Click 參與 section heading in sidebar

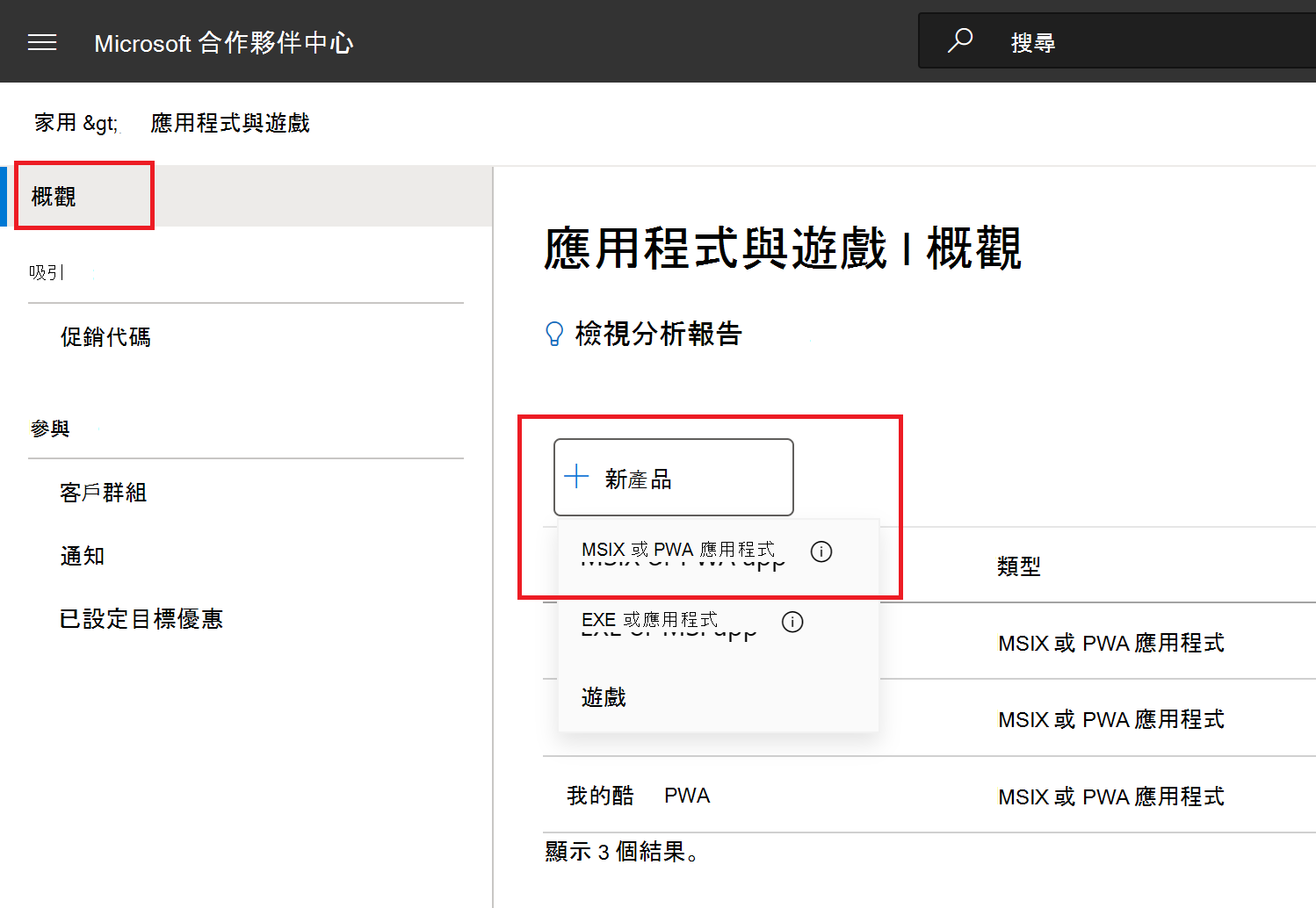point(50,429)
